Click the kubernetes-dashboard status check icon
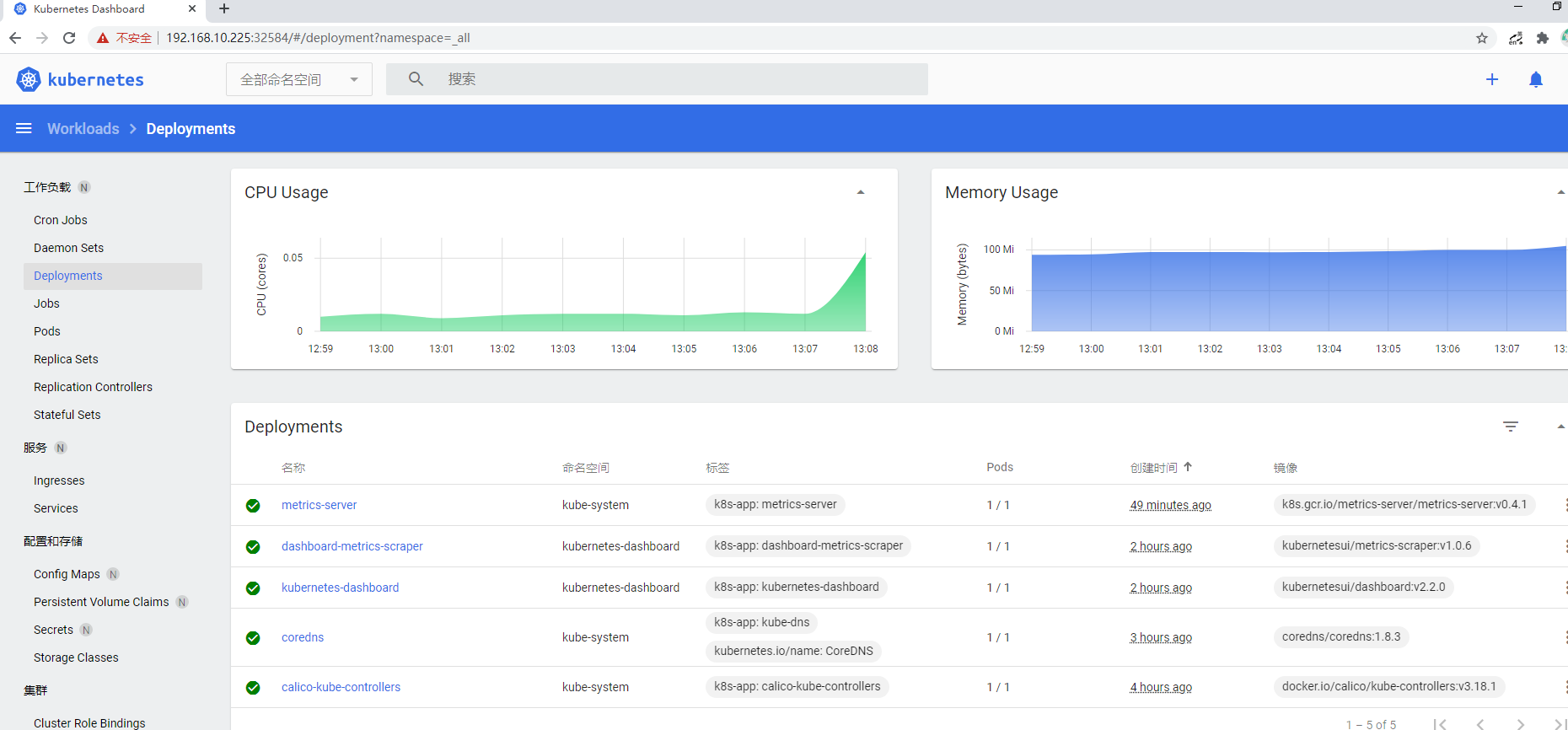Screen dimensions: 1568x730 pyautogui.click(x=253, y=588)
